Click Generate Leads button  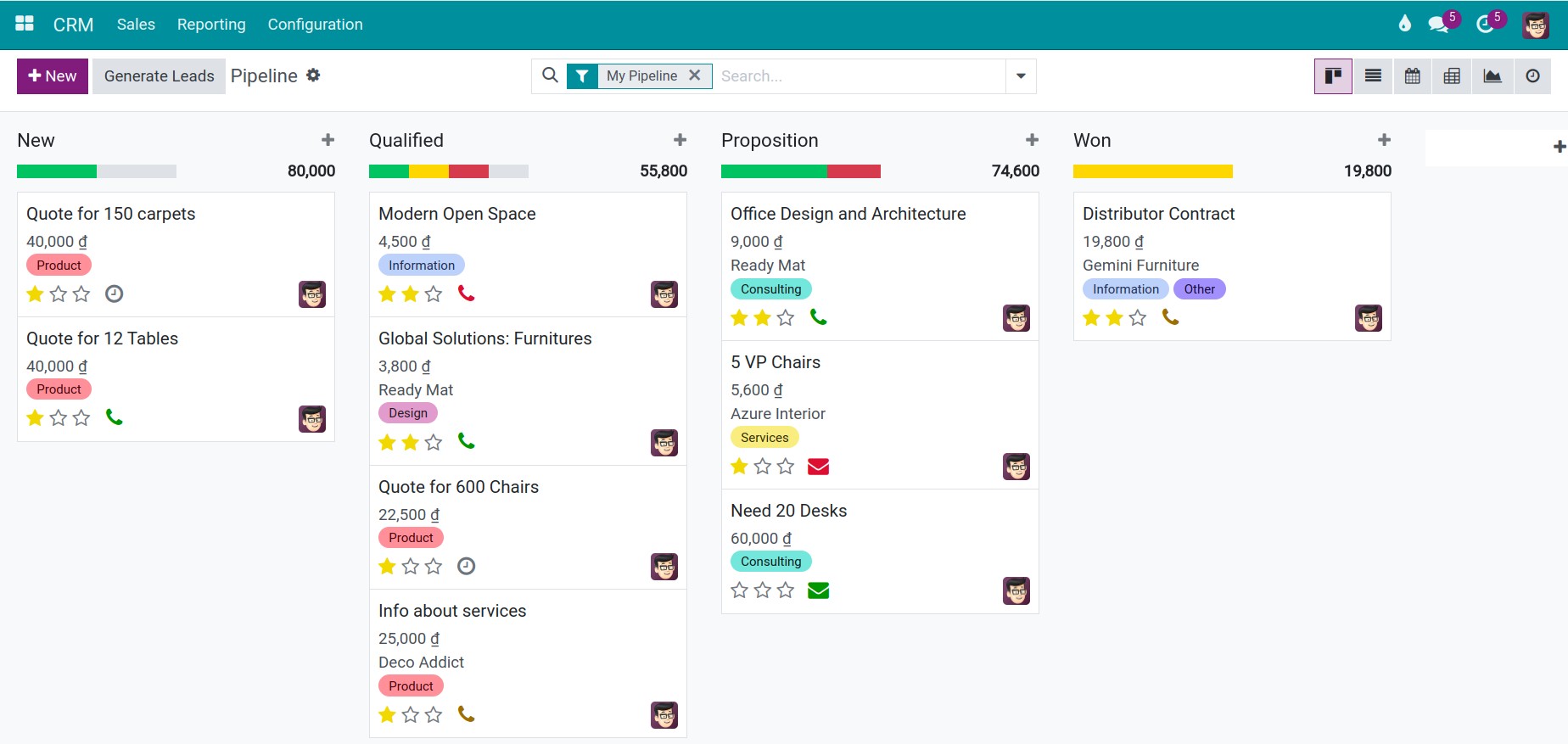click(x=159, y=76)
